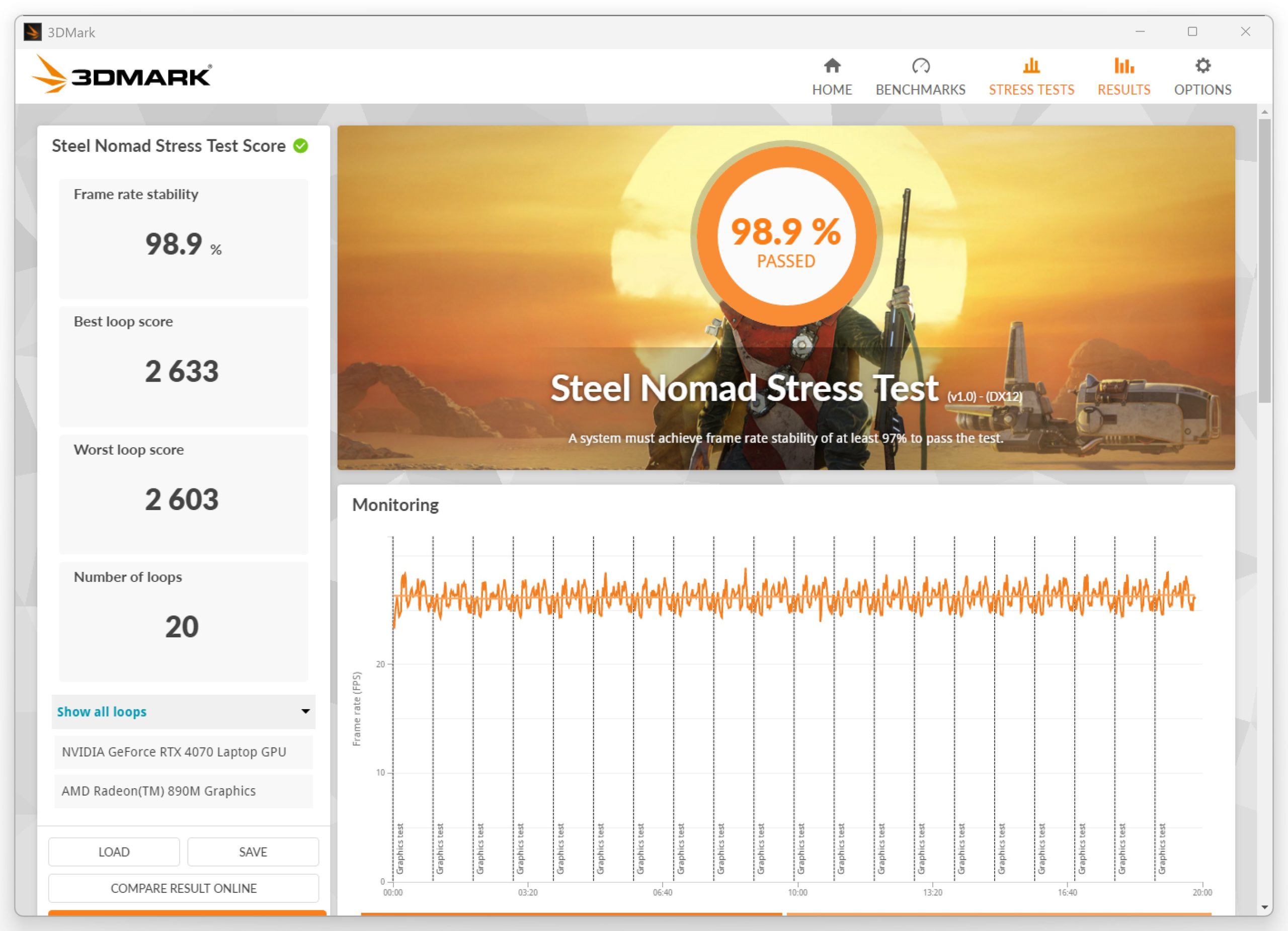Select the Stress Tests bar chart icon

[x=1031, y=66]
